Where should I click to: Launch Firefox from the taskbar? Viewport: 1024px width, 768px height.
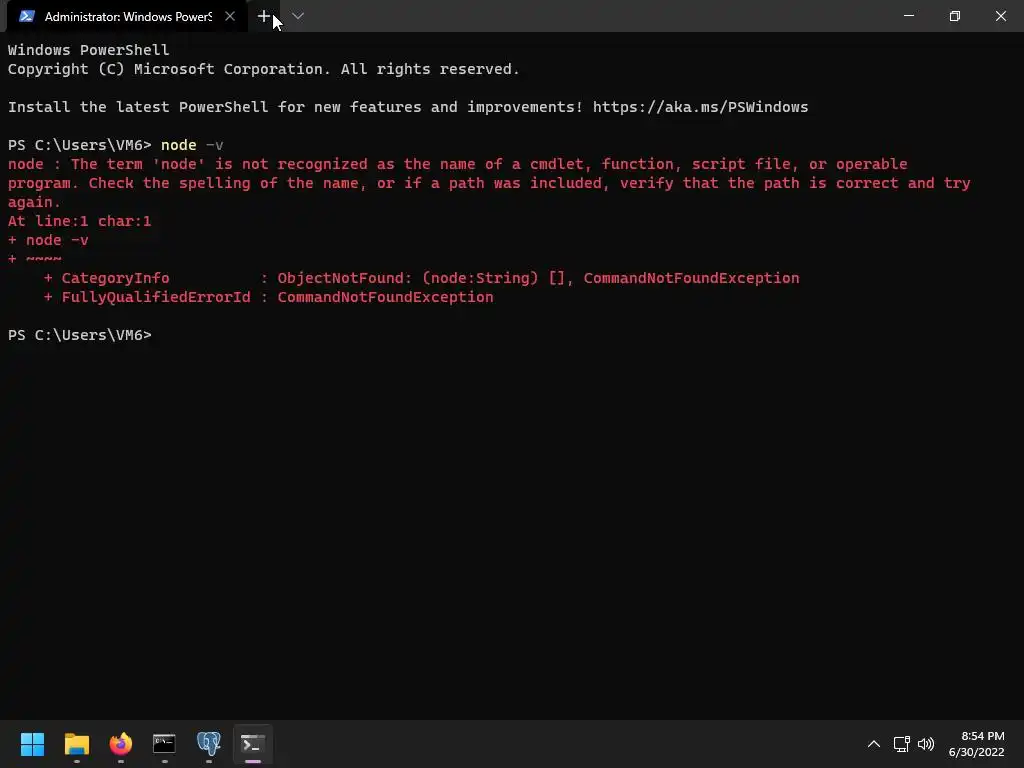(x=120, y=743)
